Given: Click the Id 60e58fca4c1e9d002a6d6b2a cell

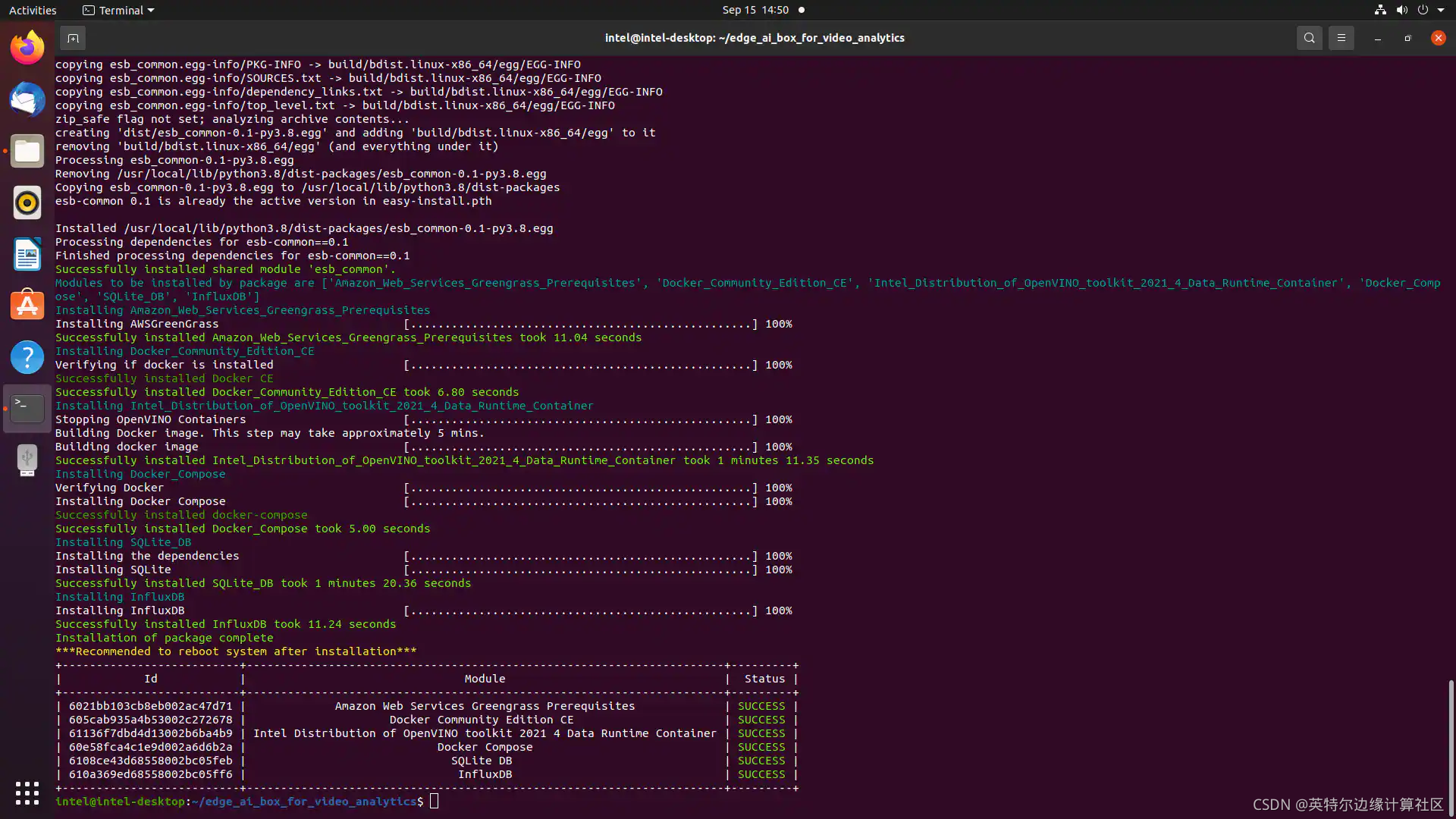Looking at the screenshot, I should pos(150,747).
